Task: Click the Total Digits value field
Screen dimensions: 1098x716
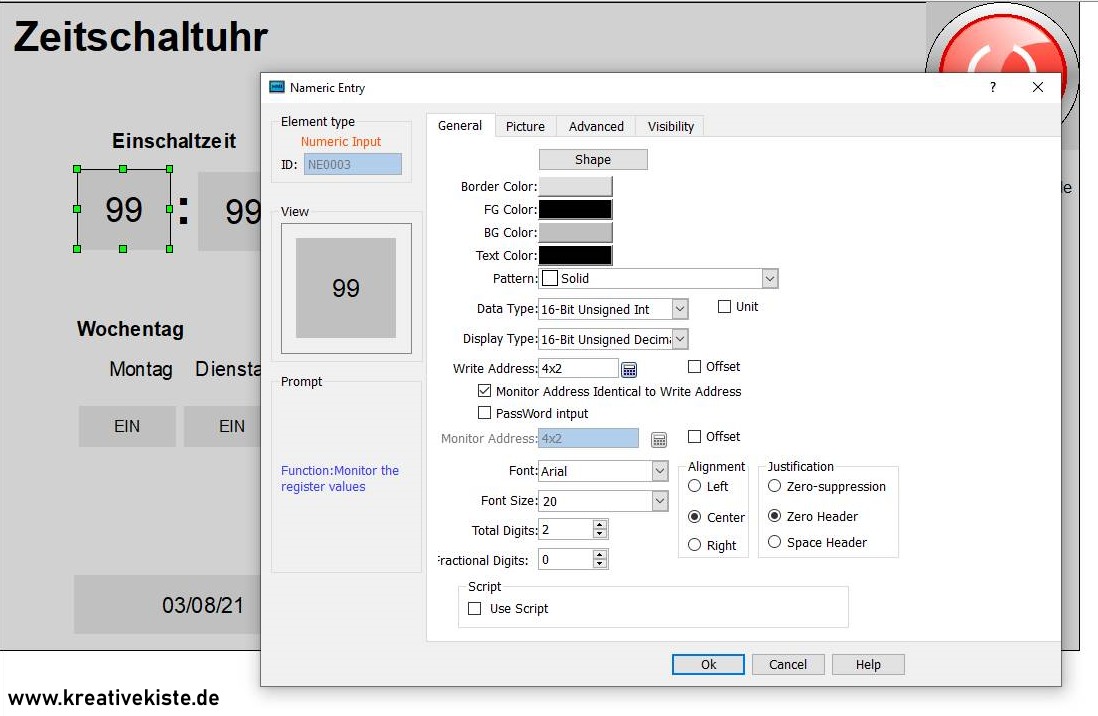Action: pyautogui.click(x=565, y=530)
